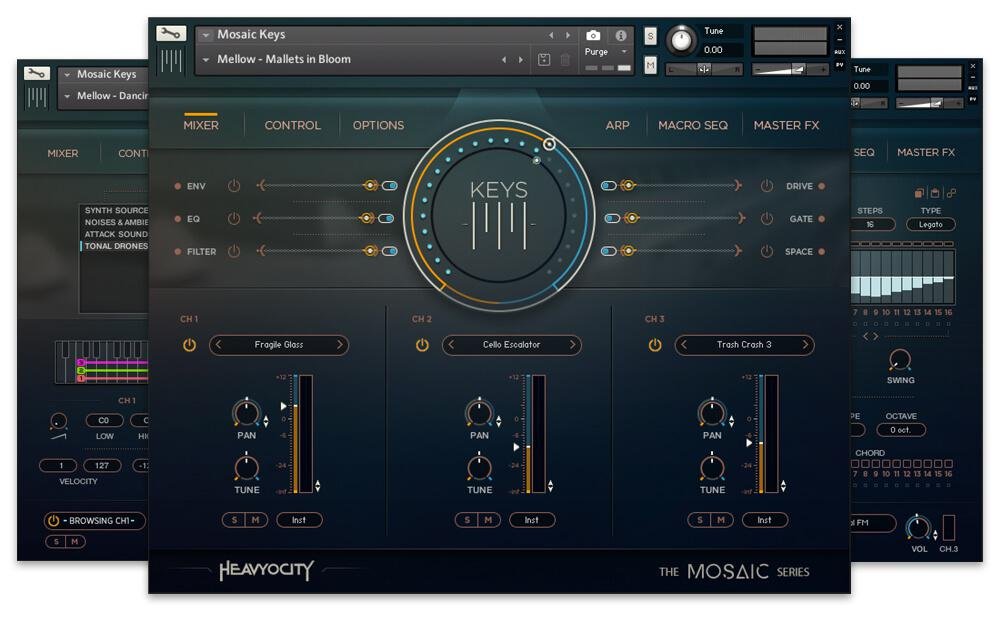Viewport: 1000px width, 620px height.
Task: Power off channel CH 2
Action: click(x=421, y=345)
